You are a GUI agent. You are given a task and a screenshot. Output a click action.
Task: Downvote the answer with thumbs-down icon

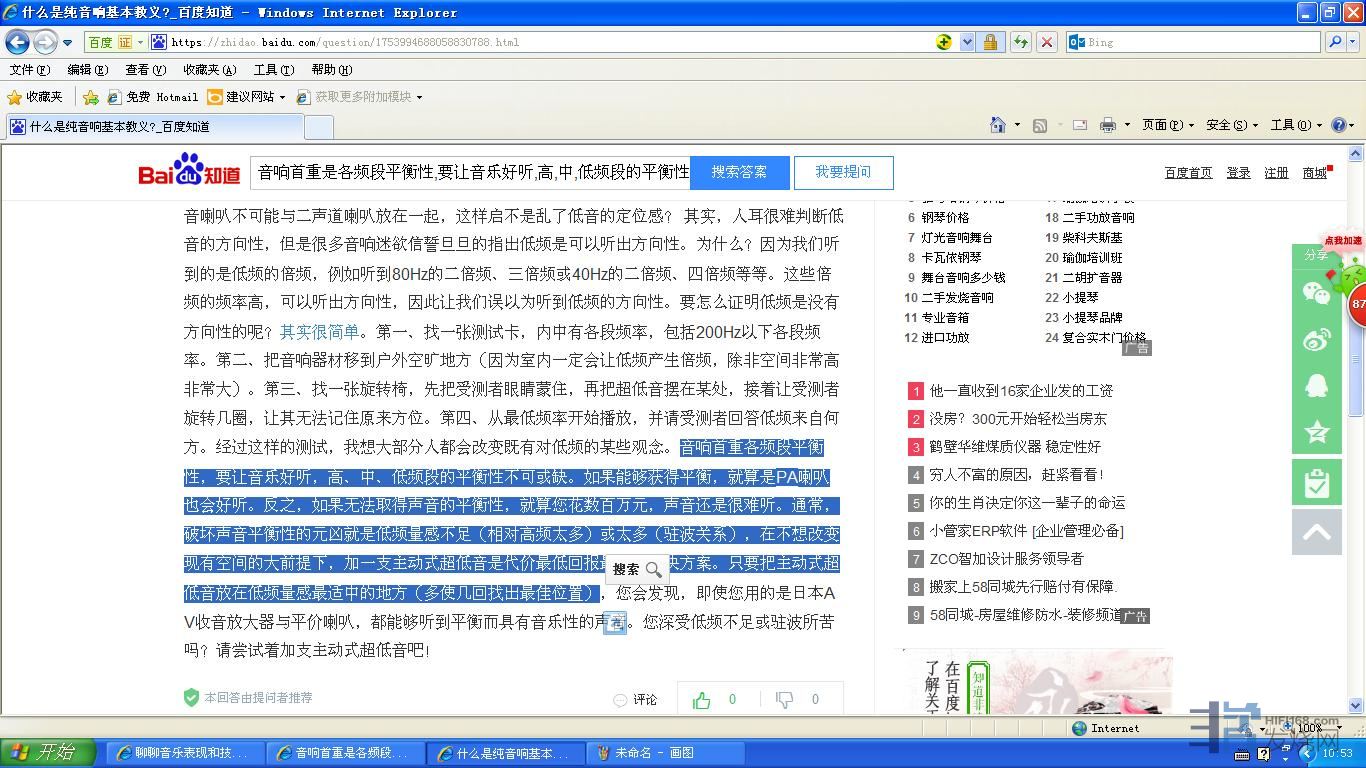[785, 700]
